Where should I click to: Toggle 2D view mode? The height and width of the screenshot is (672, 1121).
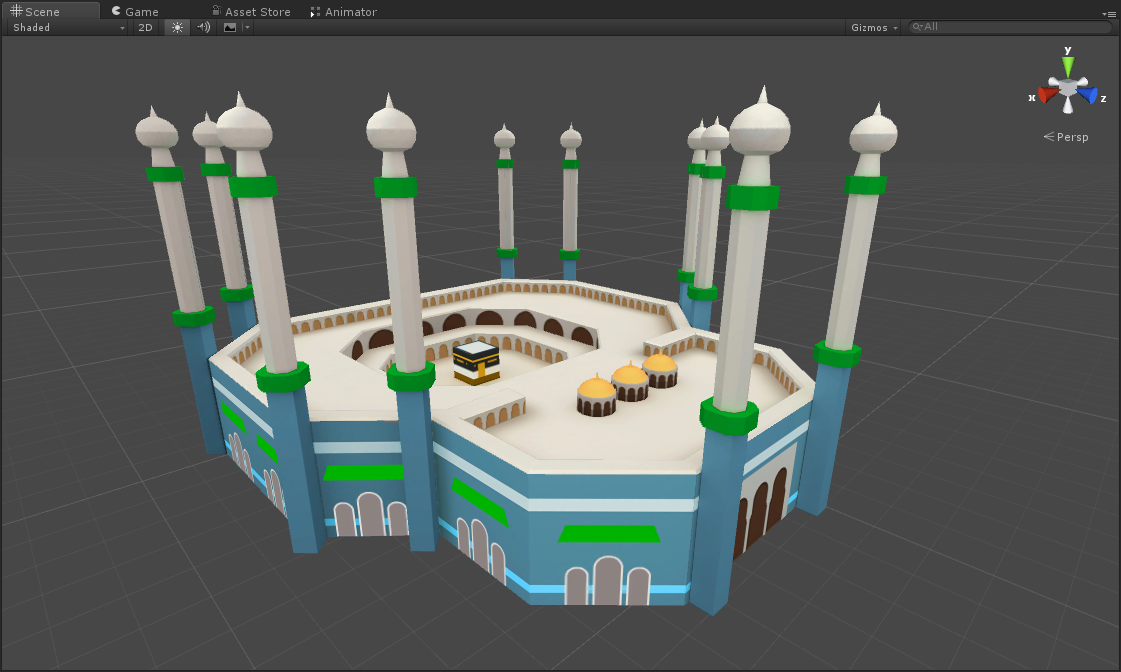145,27
